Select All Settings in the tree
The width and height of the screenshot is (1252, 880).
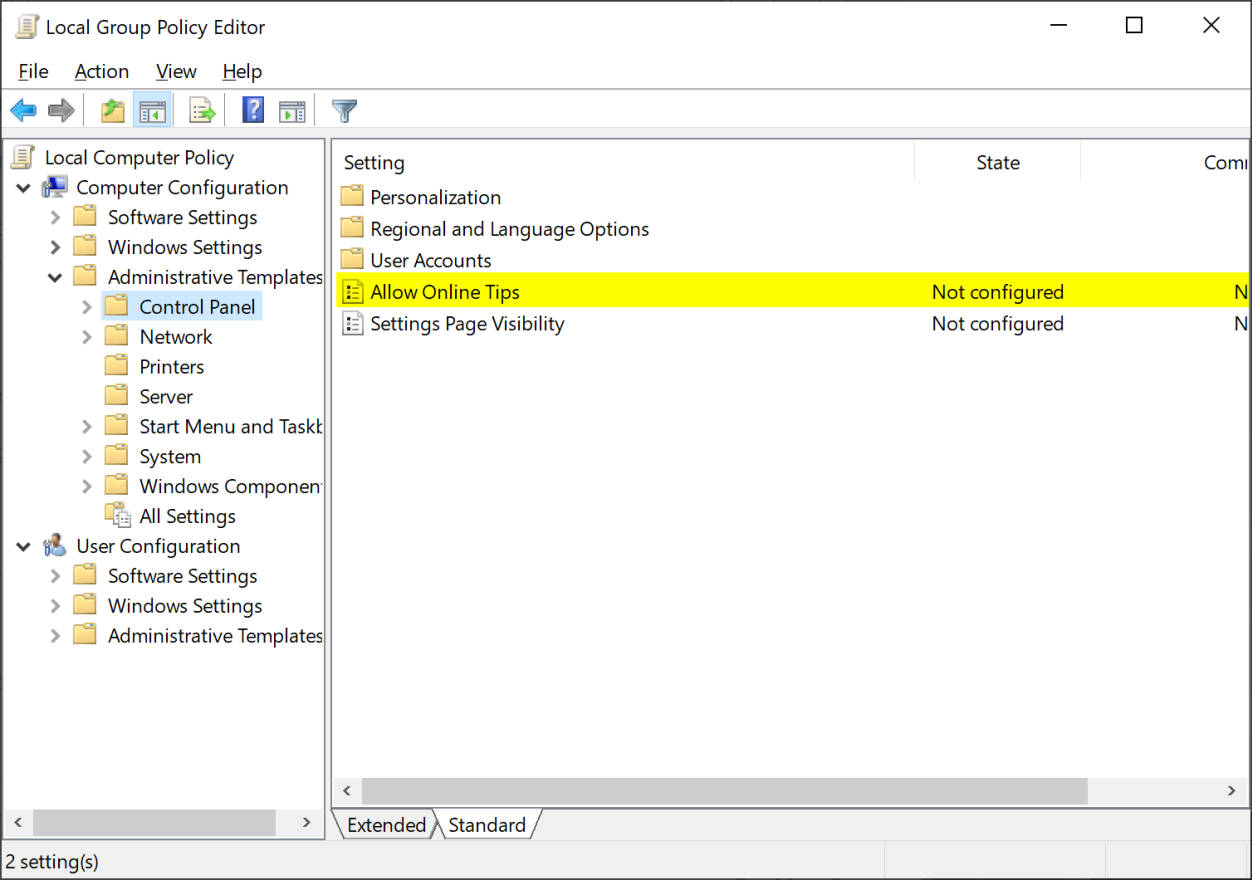point(187,516)
